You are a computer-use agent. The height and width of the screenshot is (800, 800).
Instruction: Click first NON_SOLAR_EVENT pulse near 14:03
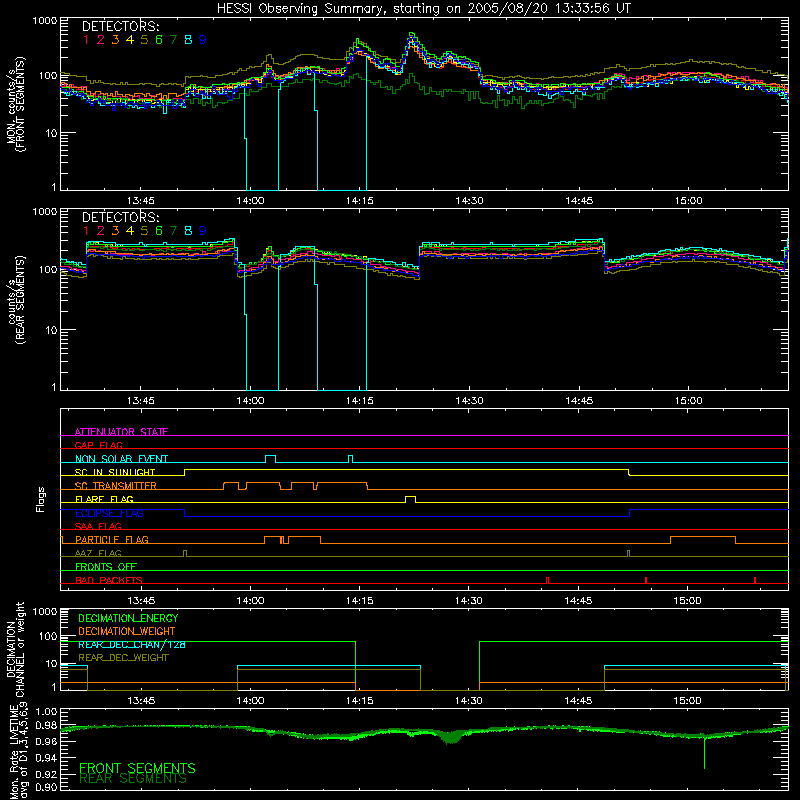point(270,458)
